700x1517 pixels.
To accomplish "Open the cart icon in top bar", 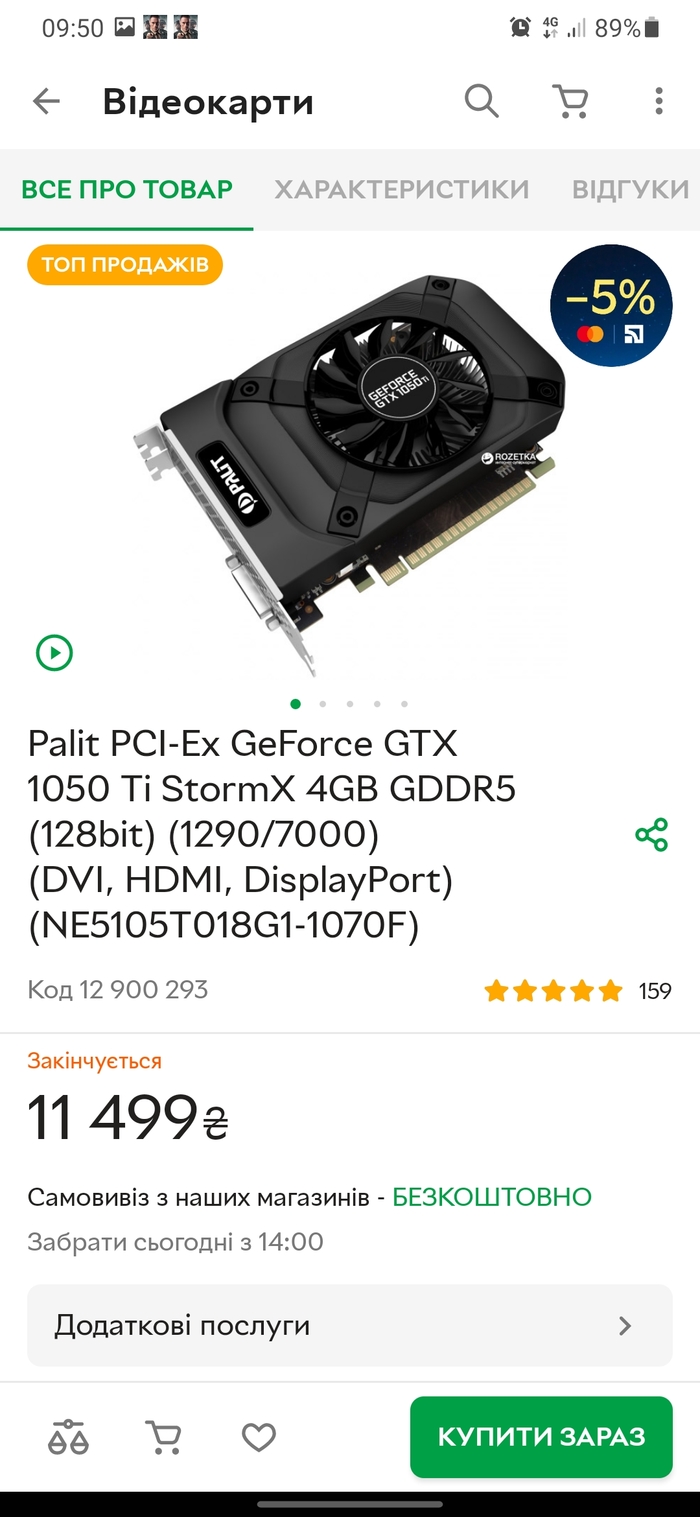I will (x=570, y=101).
